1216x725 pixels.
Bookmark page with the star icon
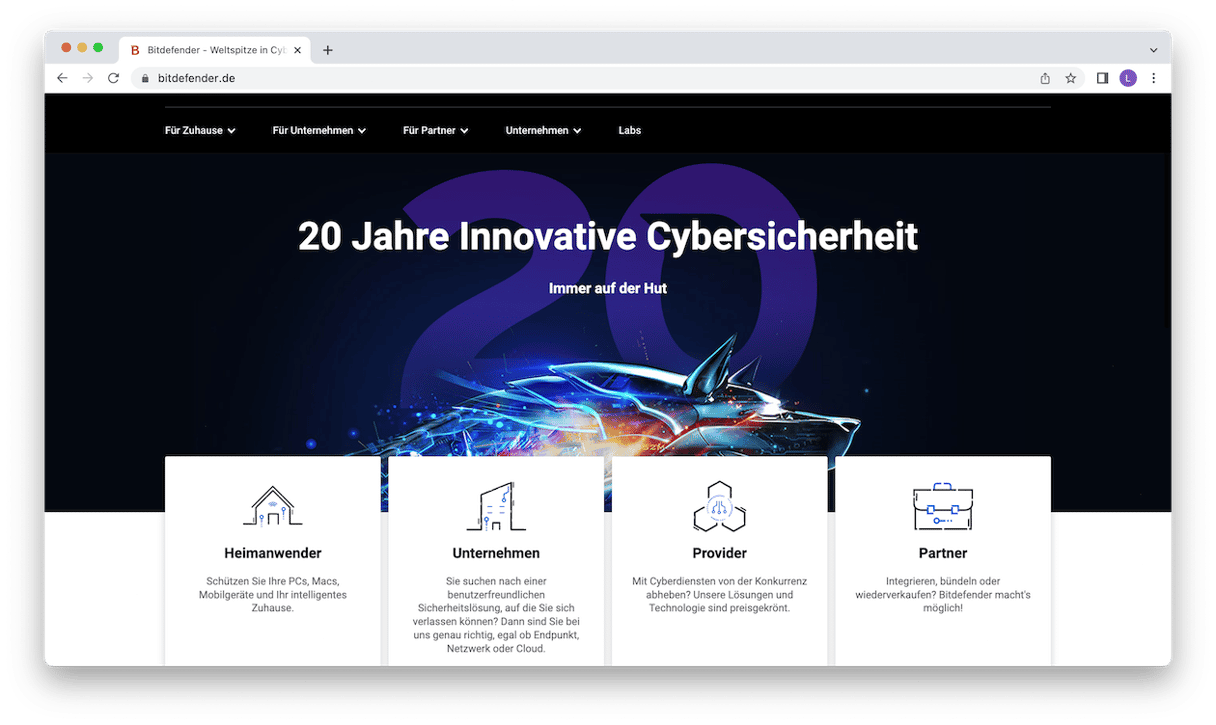(x=1070, y=78)
